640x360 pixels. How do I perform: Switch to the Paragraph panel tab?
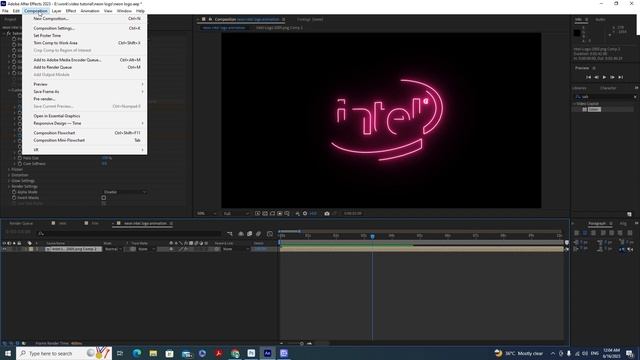point(597,224)
